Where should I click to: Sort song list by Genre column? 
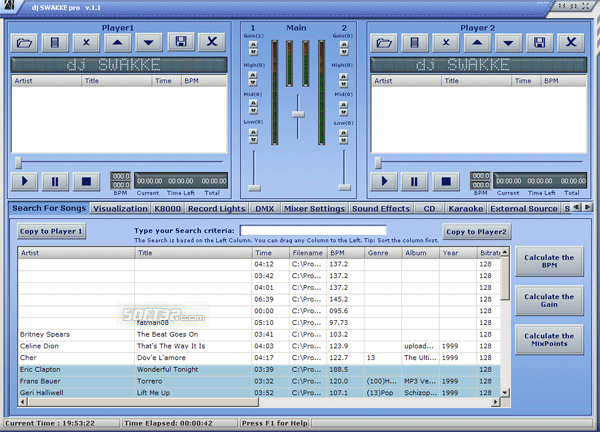(x=383, y=253)
